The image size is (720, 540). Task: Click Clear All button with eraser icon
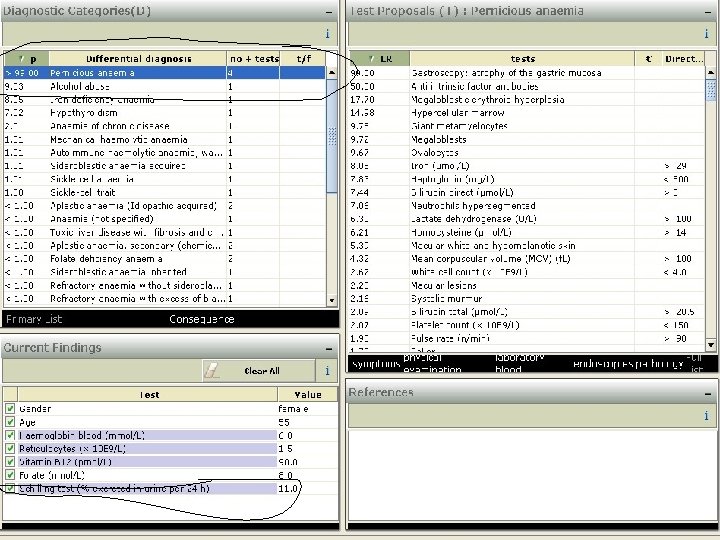[x=259, y=371]
